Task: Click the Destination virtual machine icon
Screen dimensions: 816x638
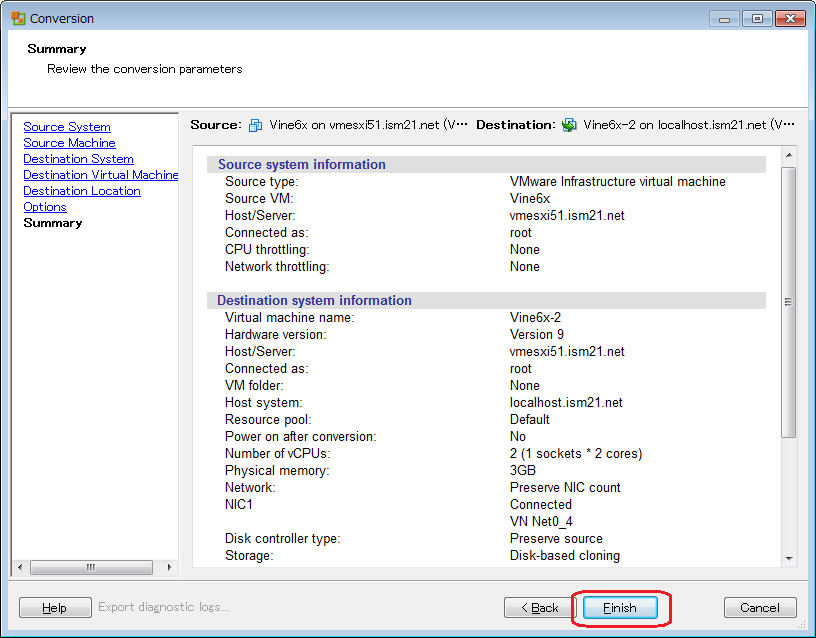Action: [569, 125]
